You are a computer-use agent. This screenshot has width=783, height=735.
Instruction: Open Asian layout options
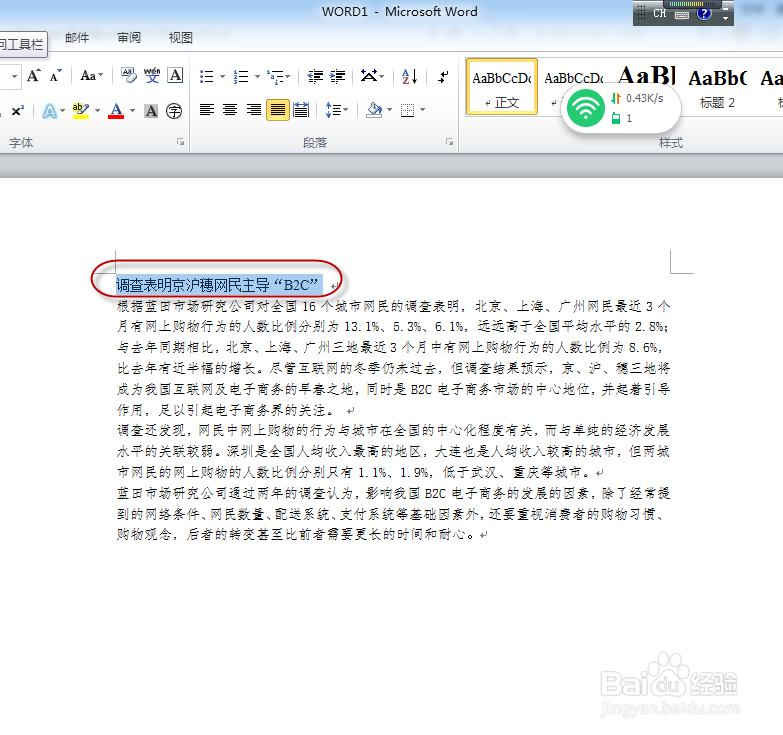pos(369,76)
